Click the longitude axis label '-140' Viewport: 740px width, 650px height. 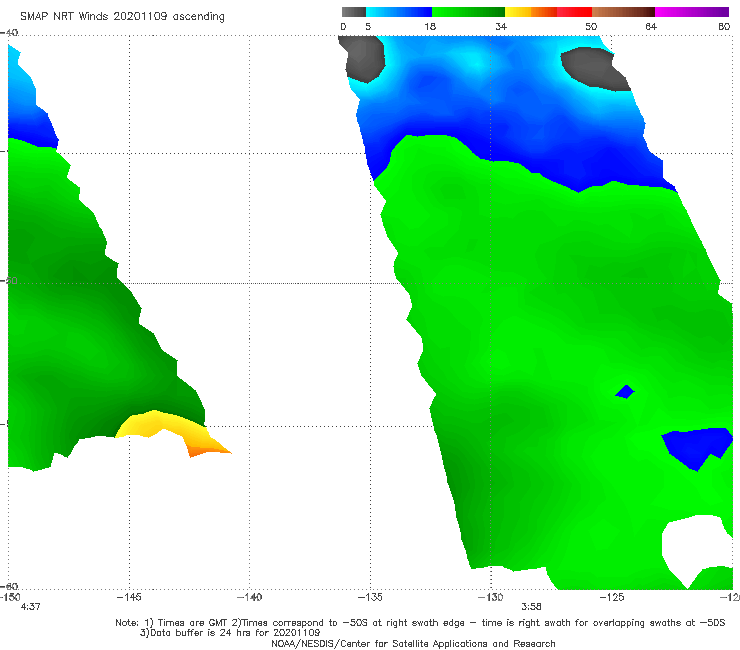point(249,597)
